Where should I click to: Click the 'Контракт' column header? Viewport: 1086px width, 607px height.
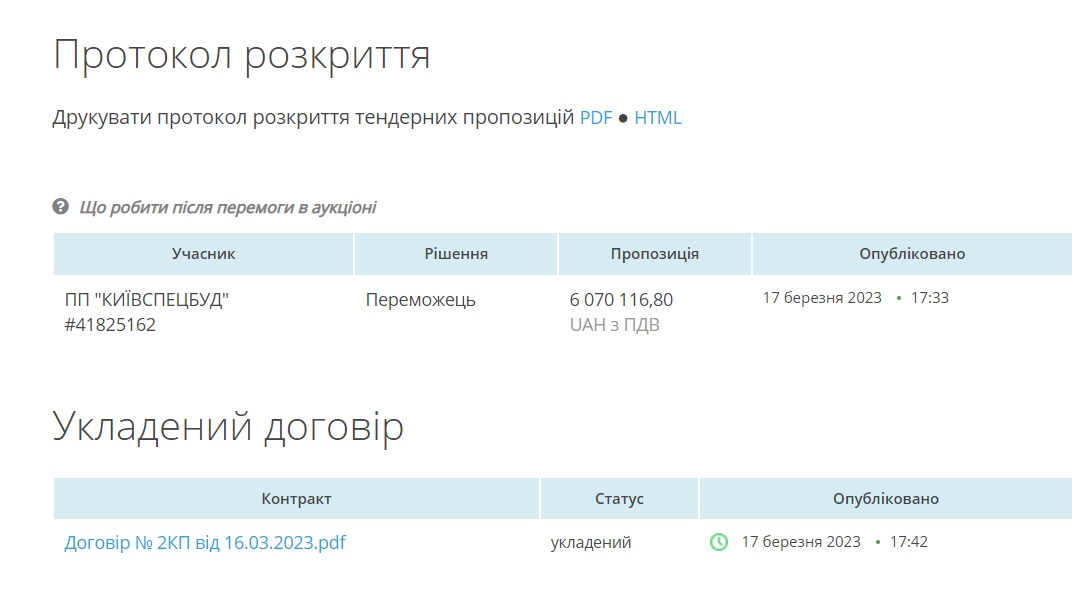(296, 498)
